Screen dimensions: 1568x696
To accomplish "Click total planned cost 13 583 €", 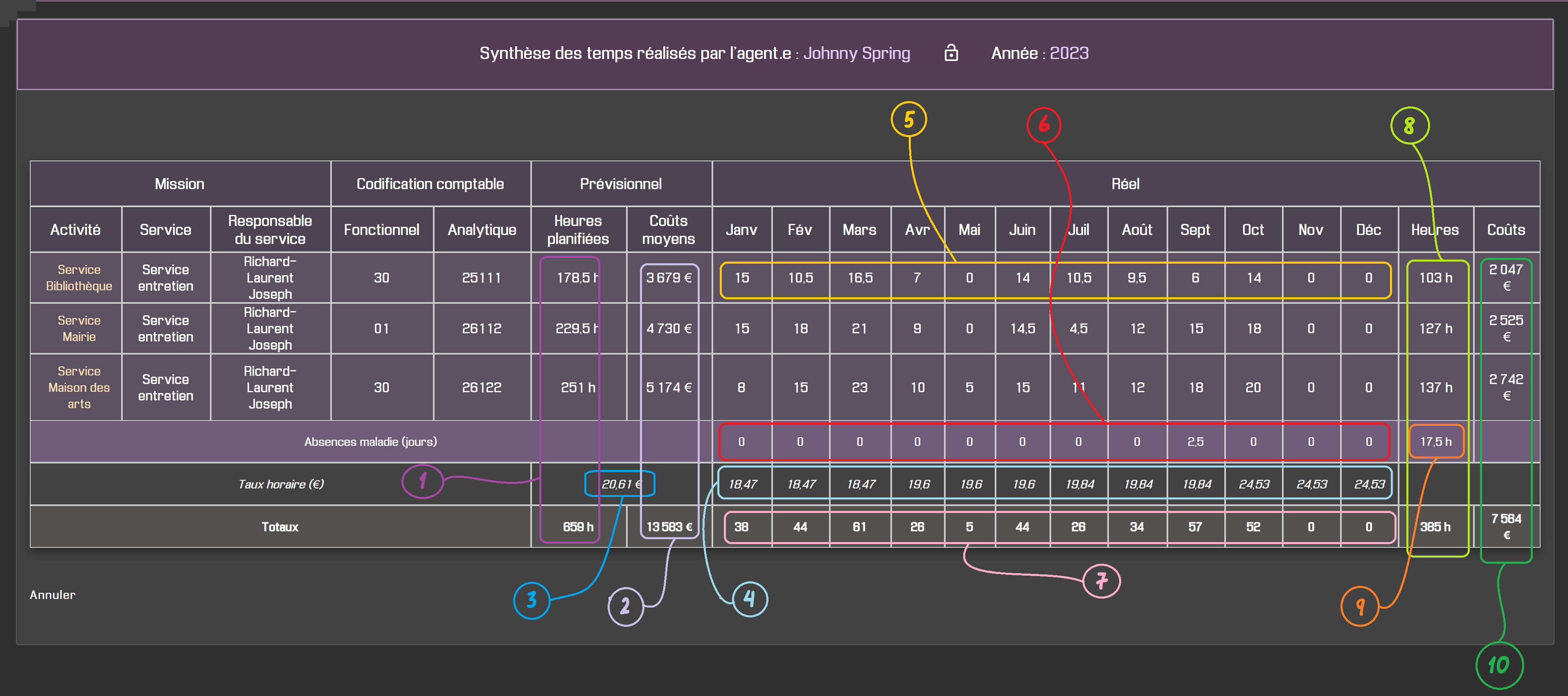I will [669, 527].
